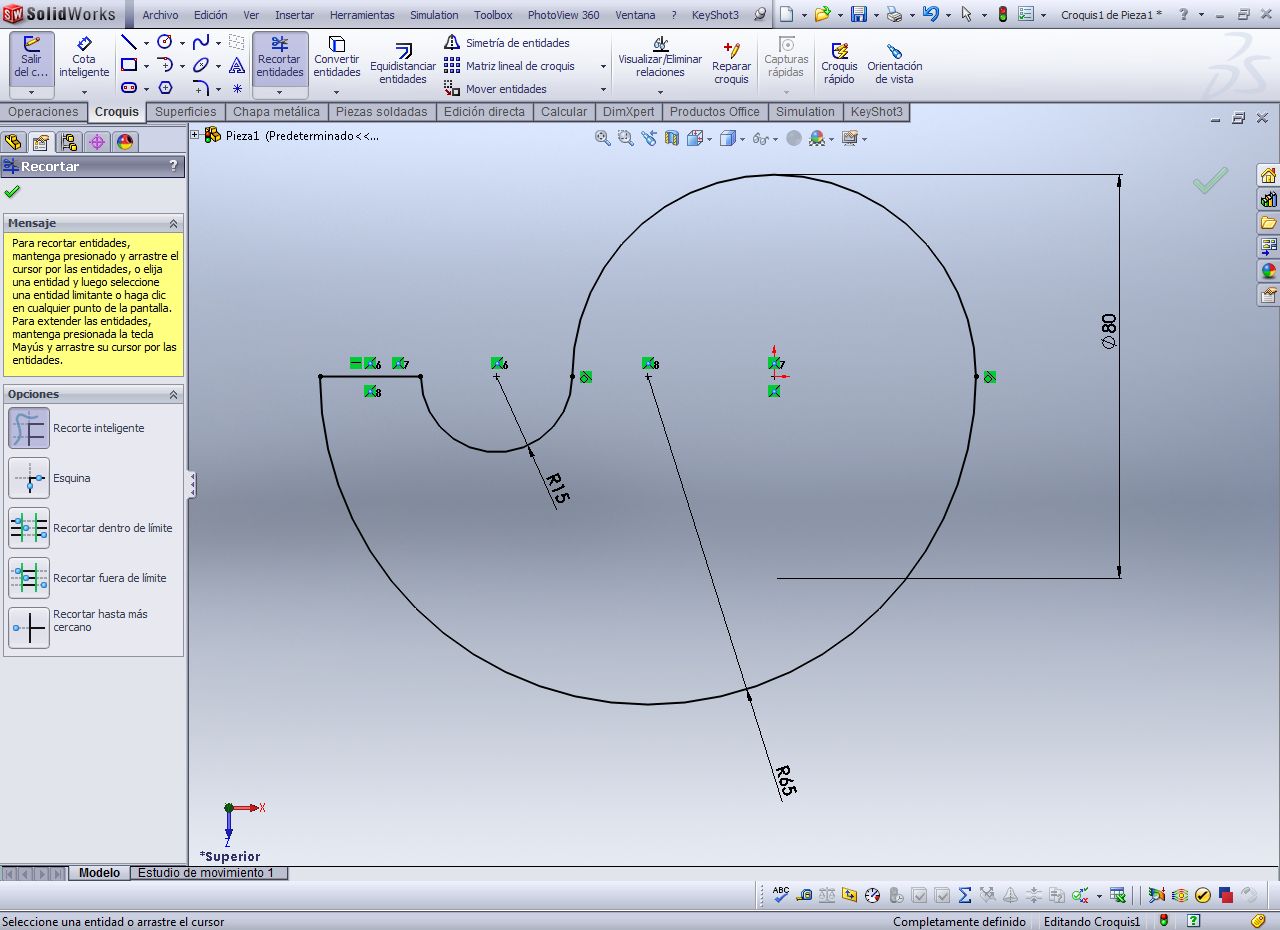Open Matriz lineal de croquis dropdown
The height and width of the screenshot is (930, 1280).
(x=603, y=66)
